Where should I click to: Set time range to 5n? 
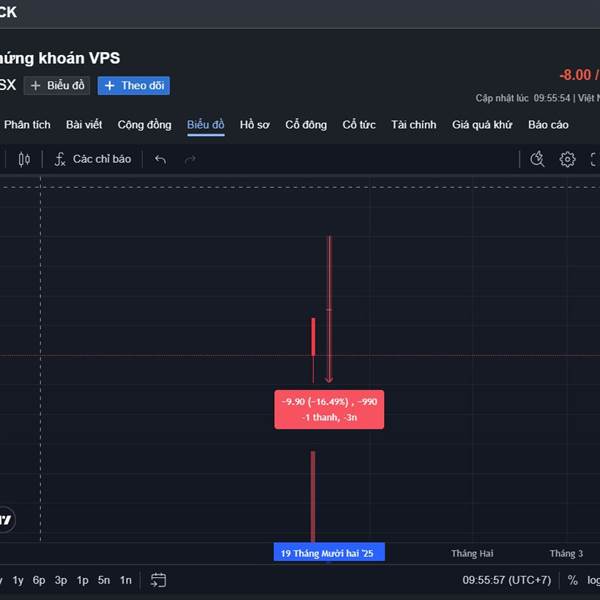104,580
